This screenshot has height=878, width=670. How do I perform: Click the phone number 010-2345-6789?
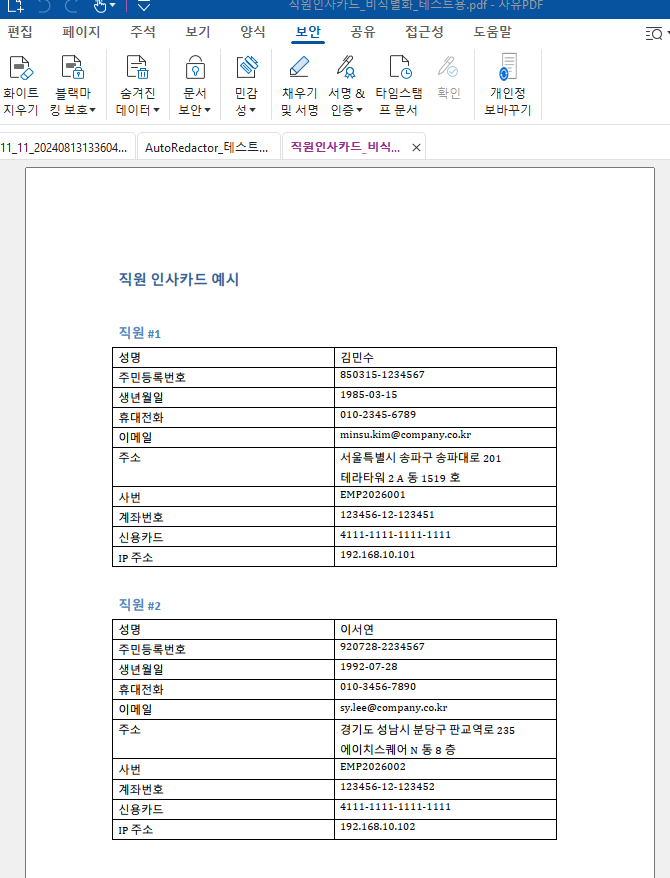378,415
